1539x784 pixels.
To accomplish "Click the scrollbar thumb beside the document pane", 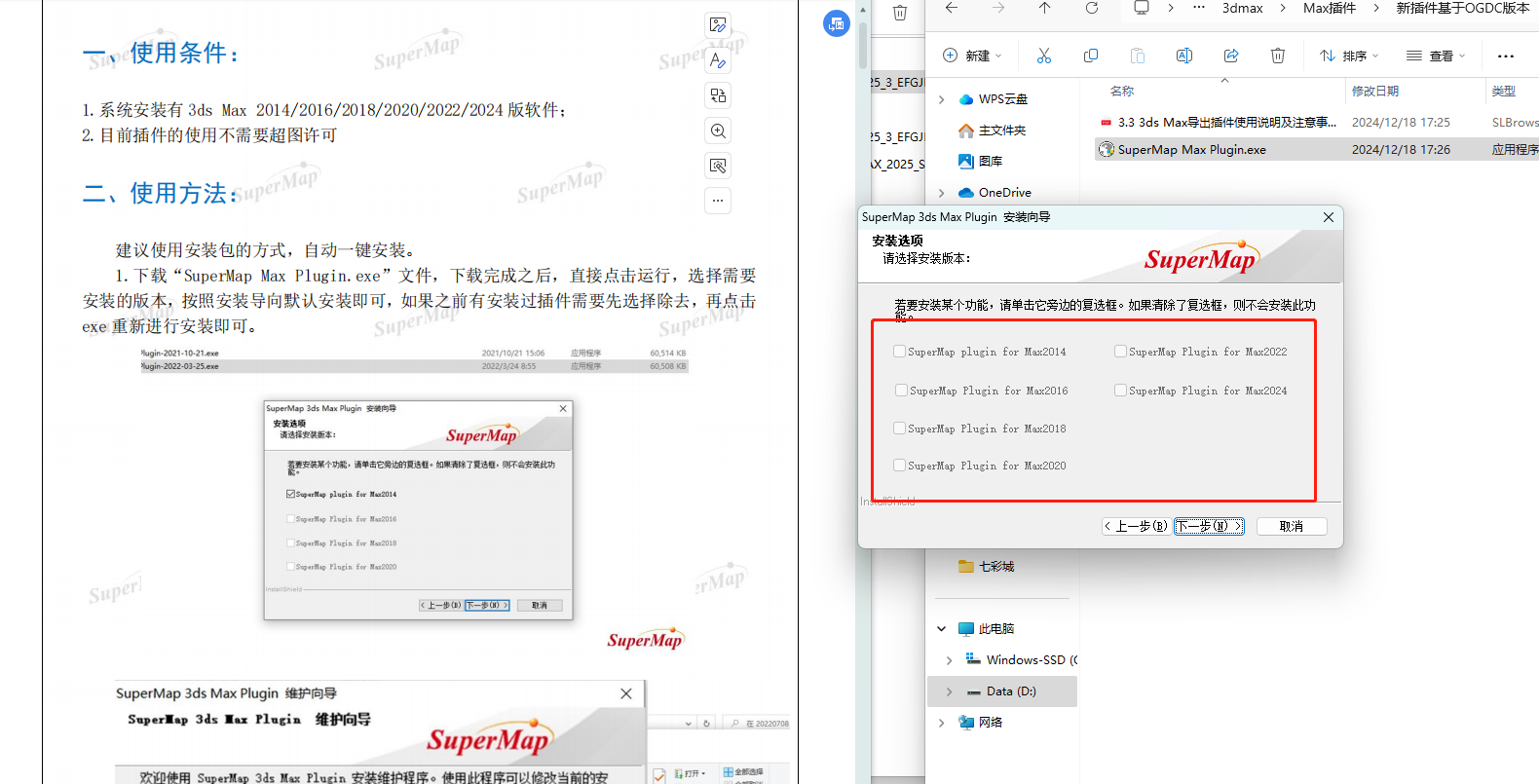I will pos(863,44).
